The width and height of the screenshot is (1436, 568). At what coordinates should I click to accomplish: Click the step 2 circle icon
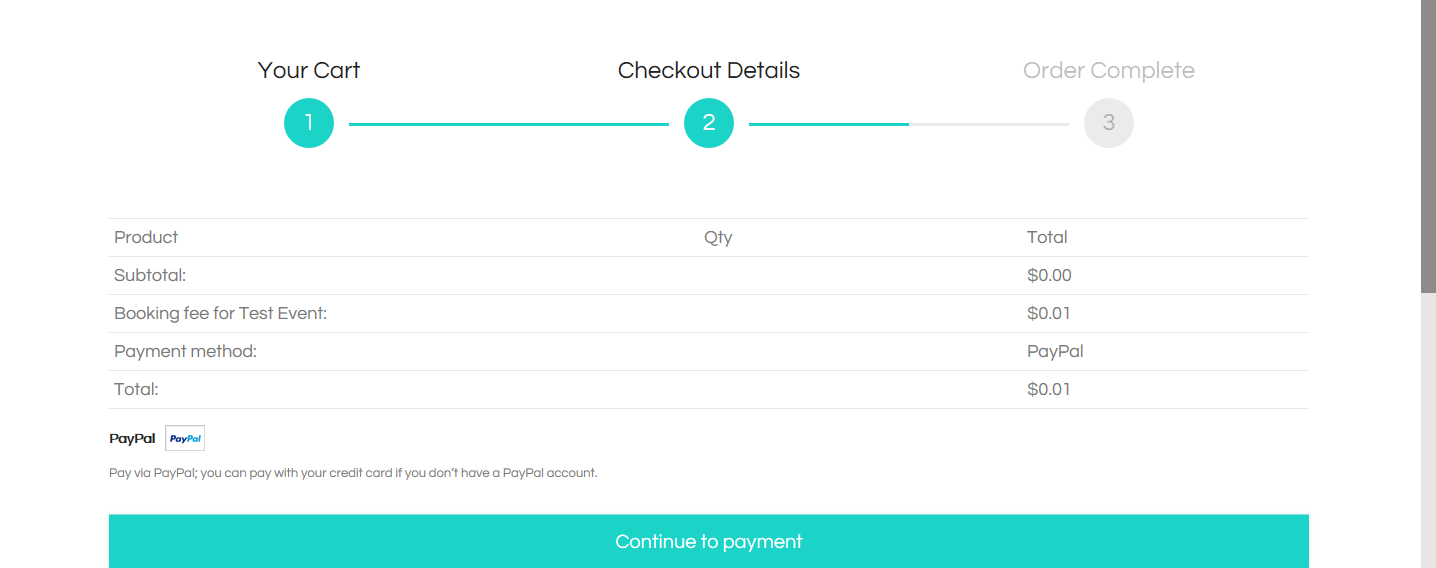(709, 123)
